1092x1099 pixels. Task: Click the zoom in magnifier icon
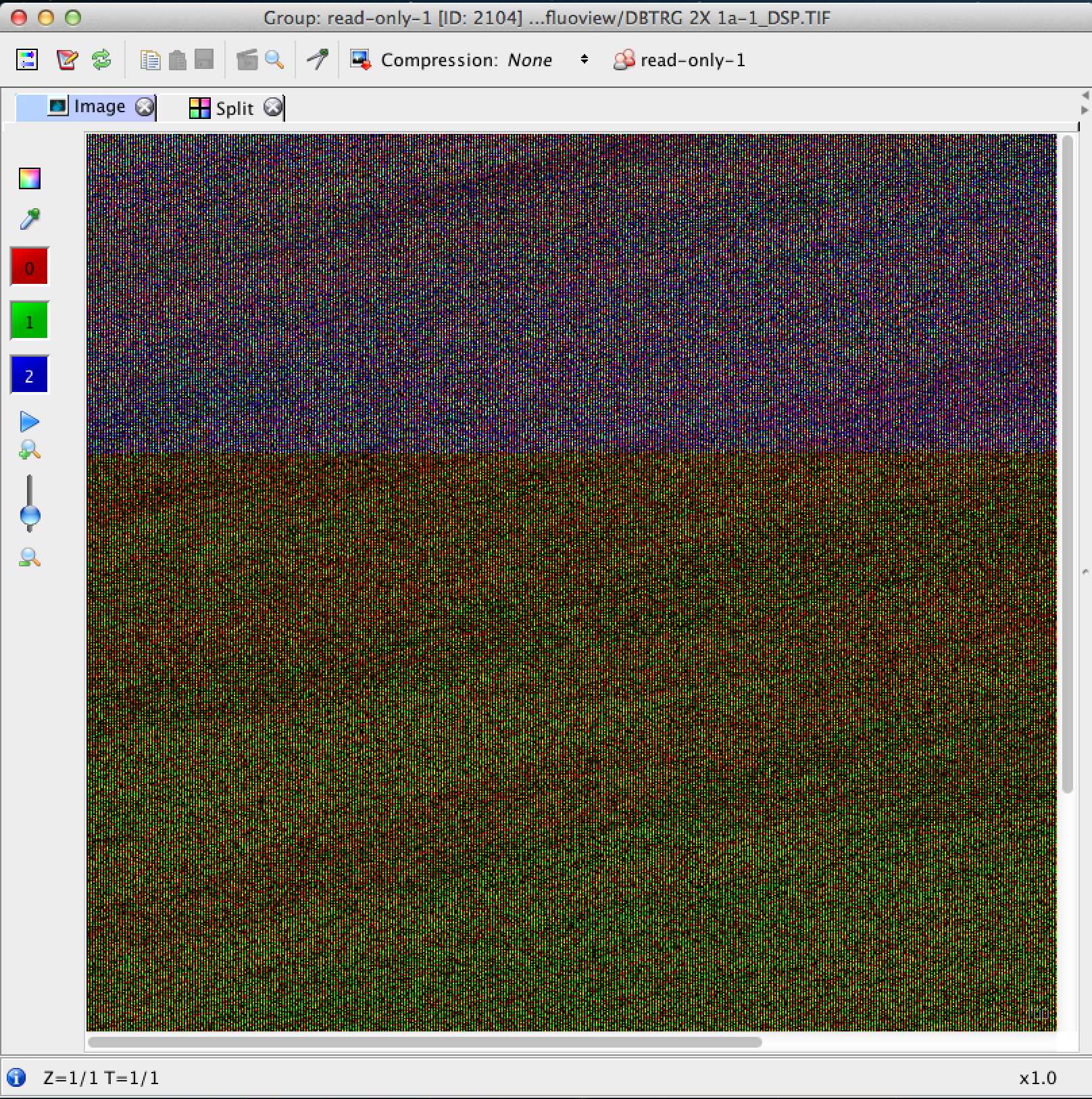tap(30, 450)
